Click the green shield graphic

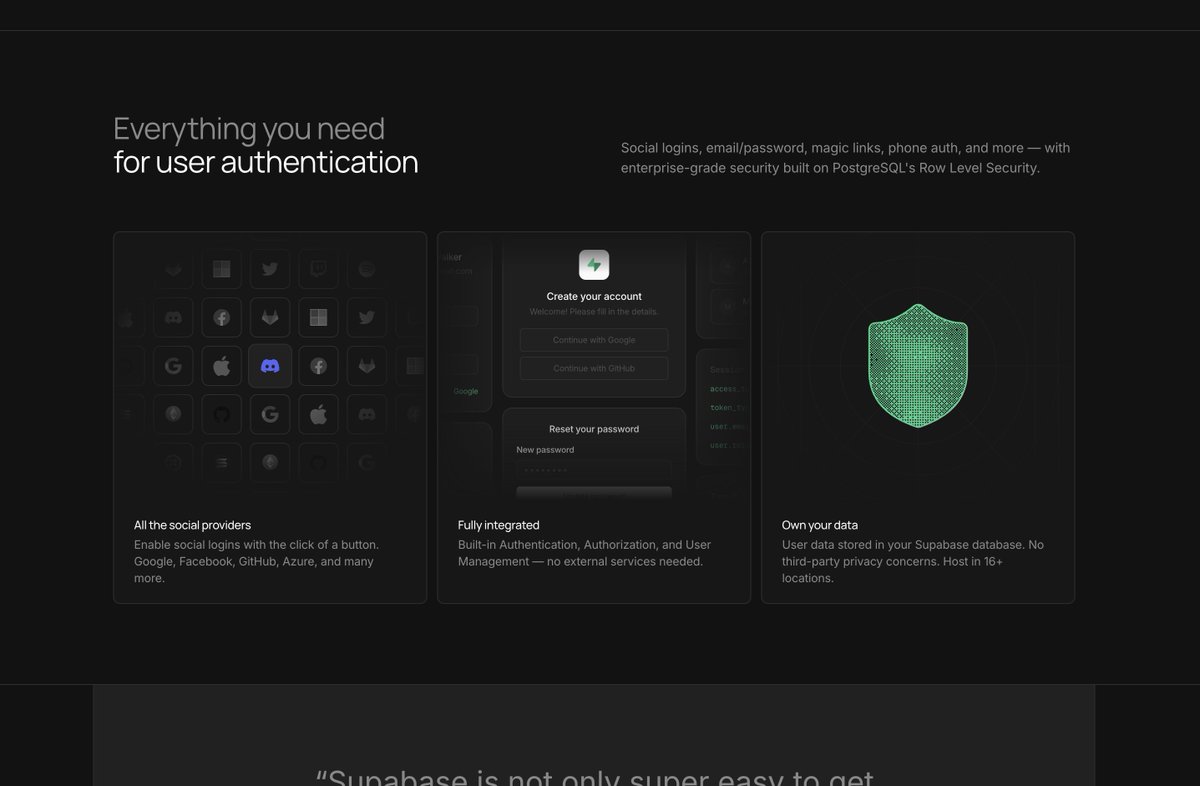click(x=918, y=366)
